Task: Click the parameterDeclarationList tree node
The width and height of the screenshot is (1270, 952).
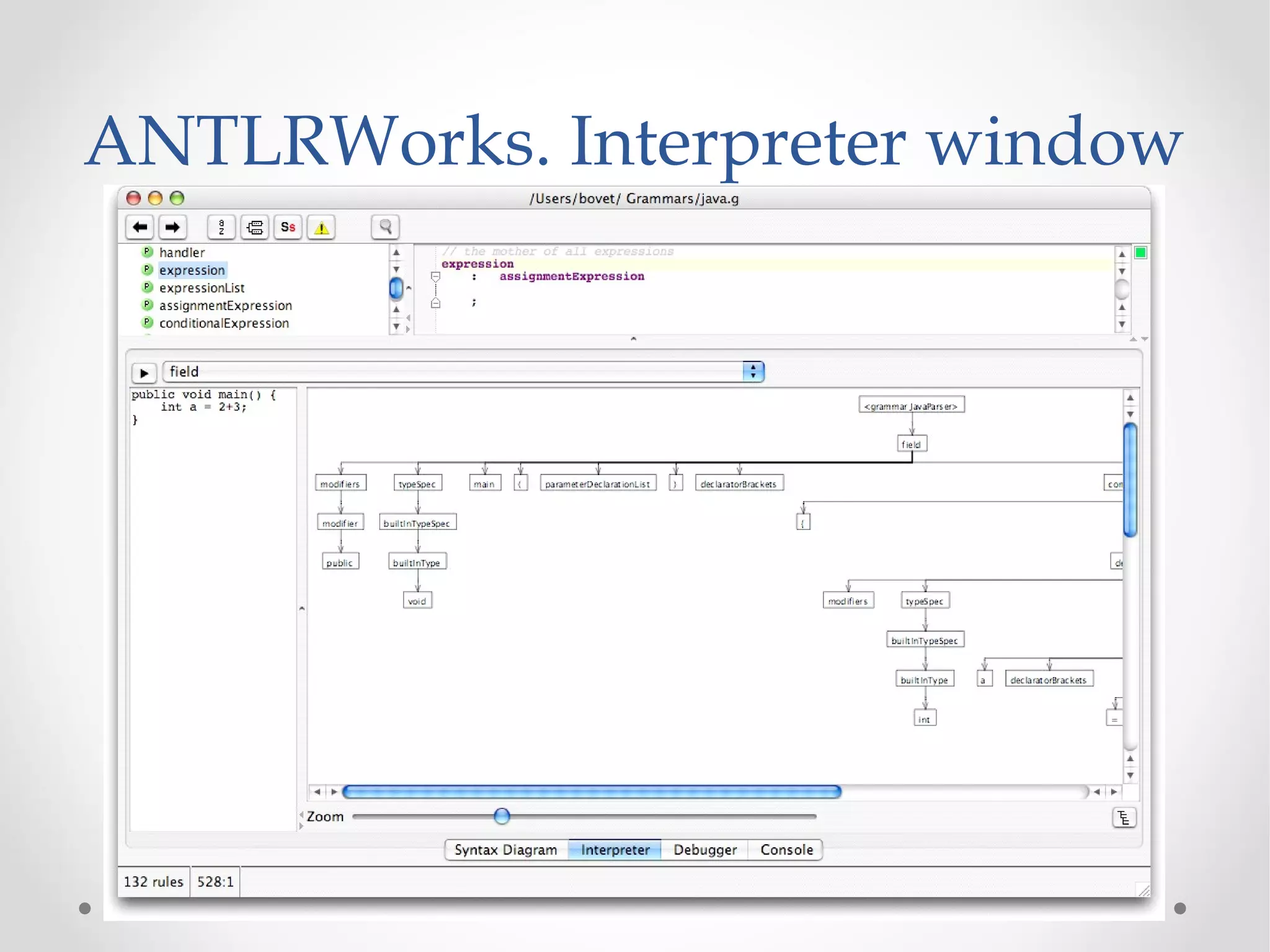Action: pos(598,484)
